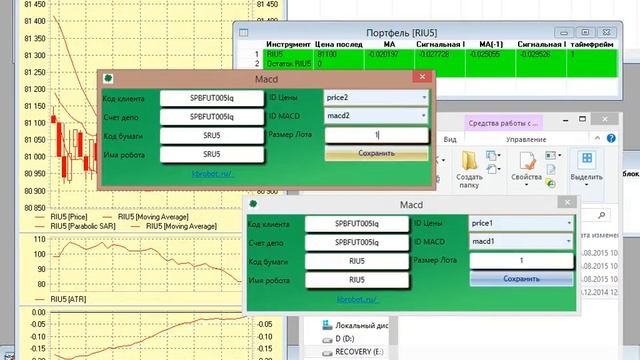The image size is (640, 360).
Task: Switch to the Вид ribbon tab
Action: click(450, 140)
